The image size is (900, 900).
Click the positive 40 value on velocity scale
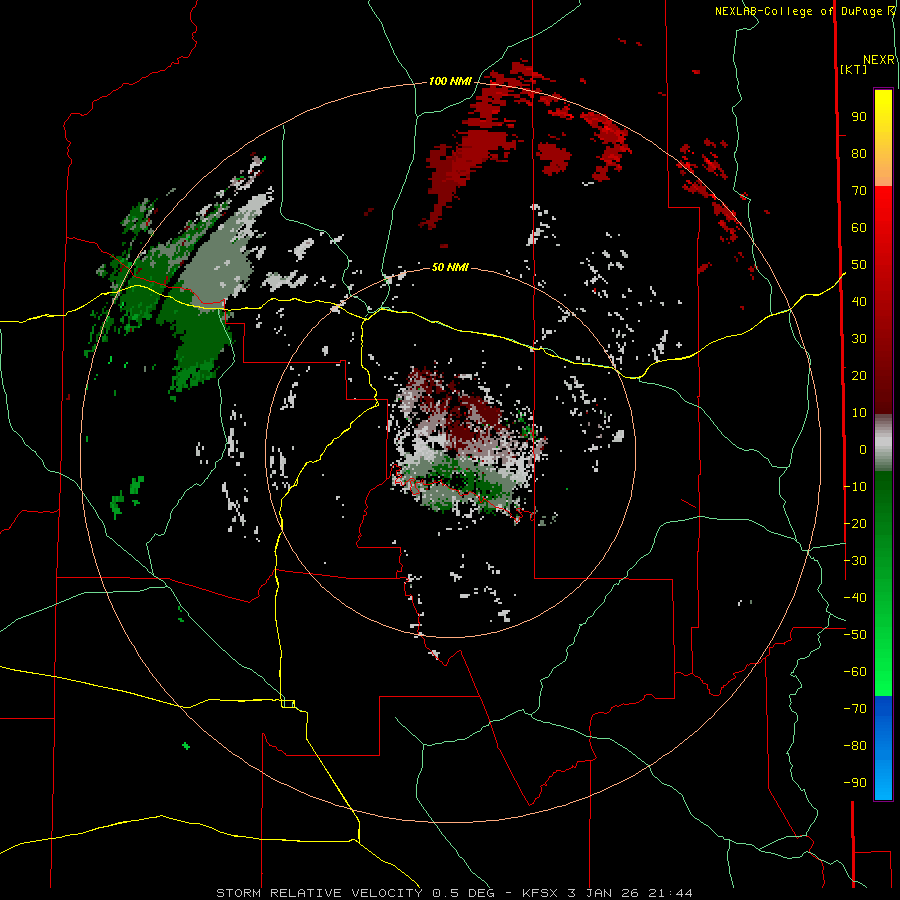tap(859, 301)
